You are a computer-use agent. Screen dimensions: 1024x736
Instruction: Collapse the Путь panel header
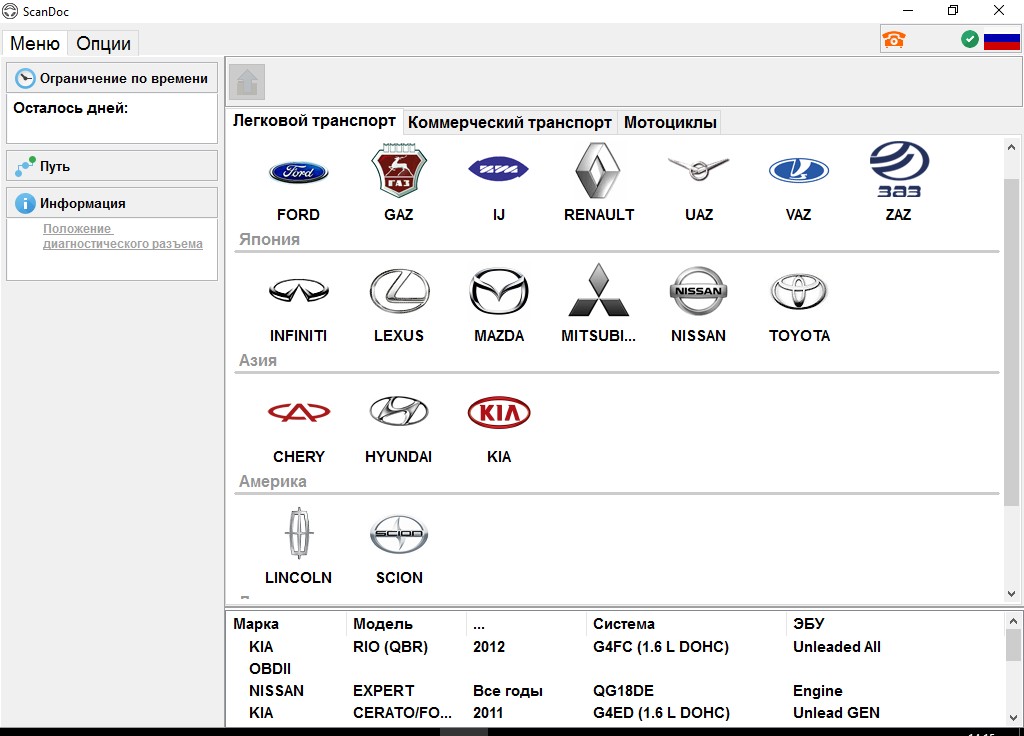click(x=112, y=166)
